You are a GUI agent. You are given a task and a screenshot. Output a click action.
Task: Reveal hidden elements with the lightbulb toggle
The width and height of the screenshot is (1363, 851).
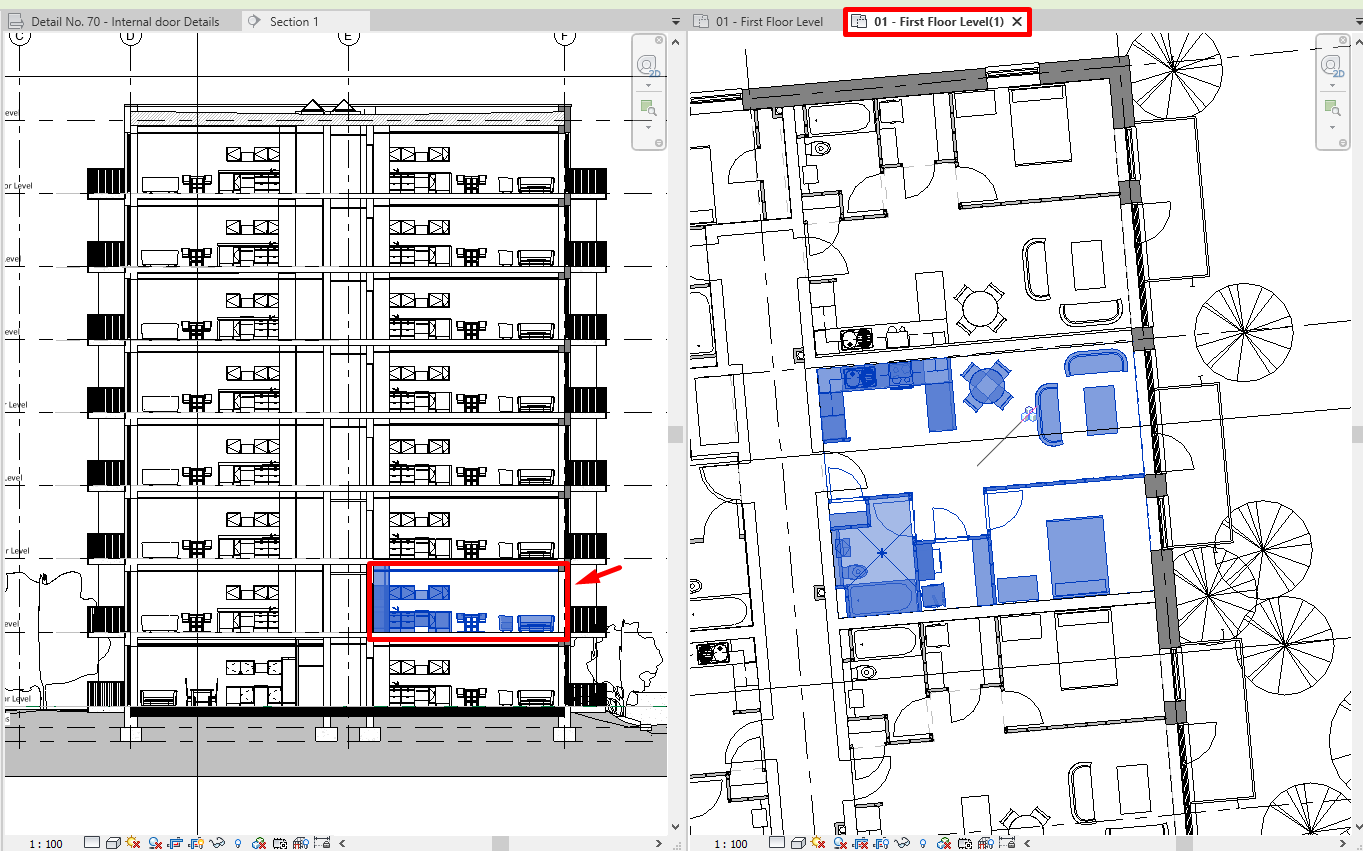pos(236,843)
